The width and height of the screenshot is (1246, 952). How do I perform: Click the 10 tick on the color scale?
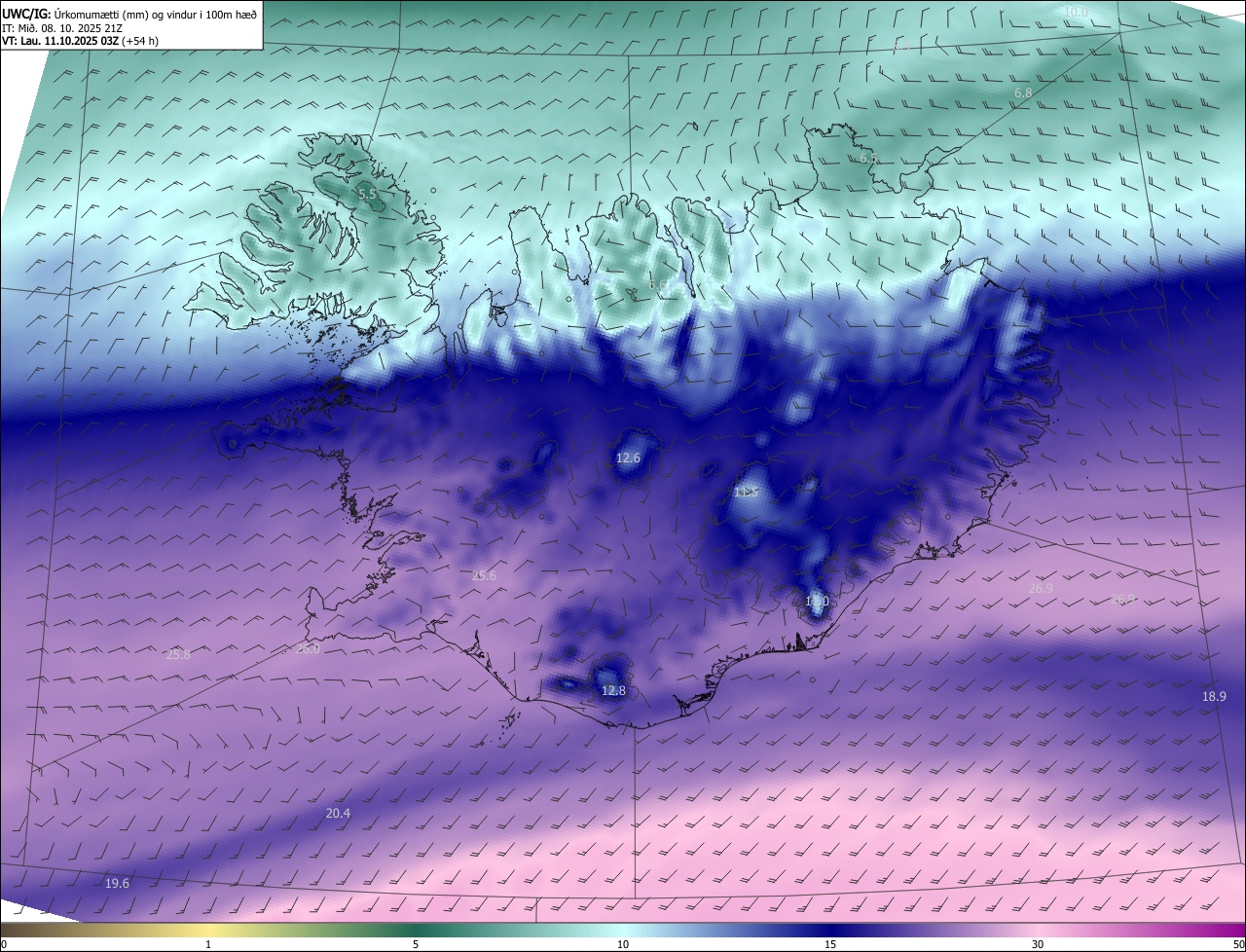pyautogui.click(x=623, y=944)
